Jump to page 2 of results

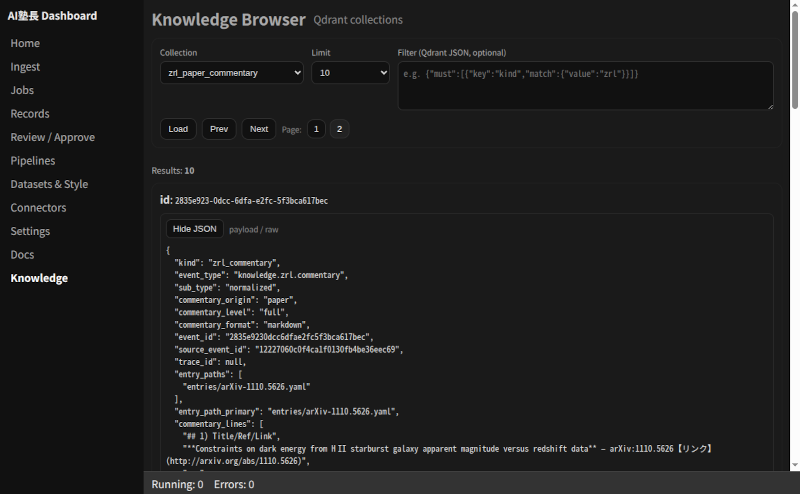coord(339,129)
